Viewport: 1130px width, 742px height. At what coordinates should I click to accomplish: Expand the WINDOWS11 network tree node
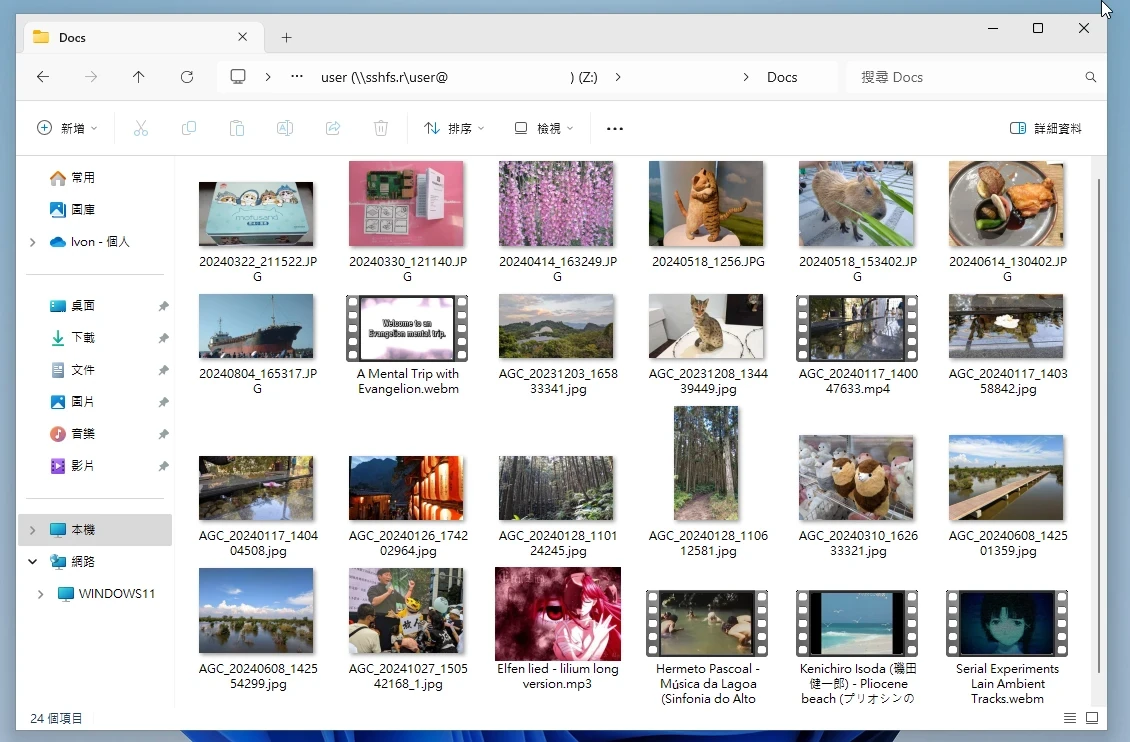pyautogui.click(x=40, y=594)
